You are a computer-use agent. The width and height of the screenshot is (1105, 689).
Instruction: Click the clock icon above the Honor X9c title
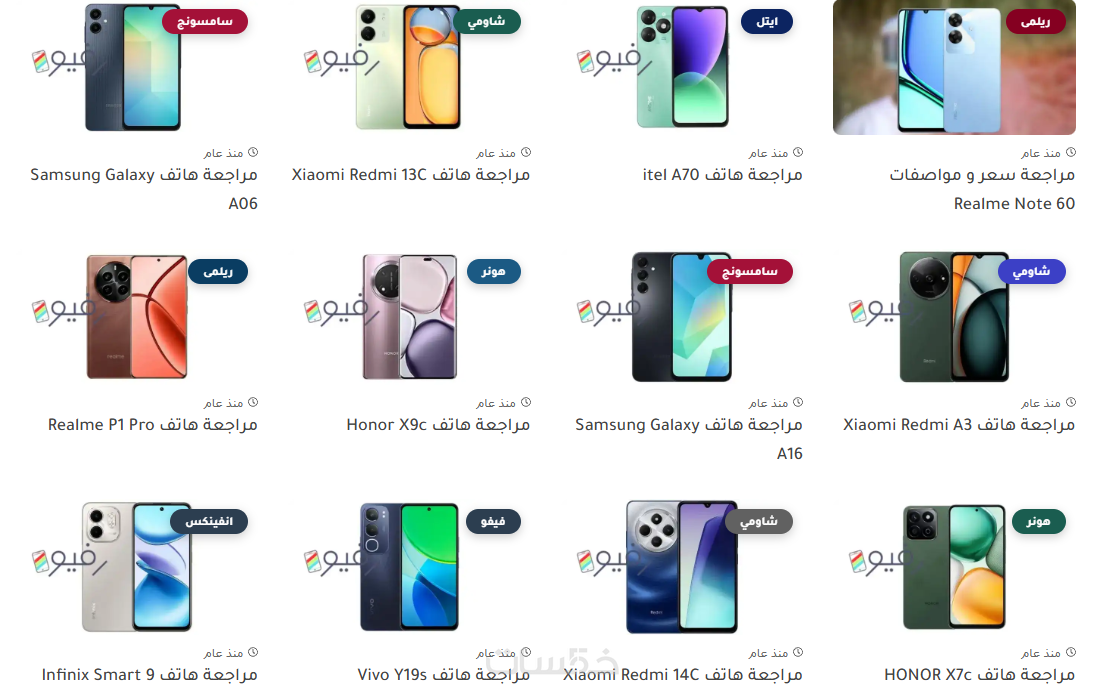point(526,402)
